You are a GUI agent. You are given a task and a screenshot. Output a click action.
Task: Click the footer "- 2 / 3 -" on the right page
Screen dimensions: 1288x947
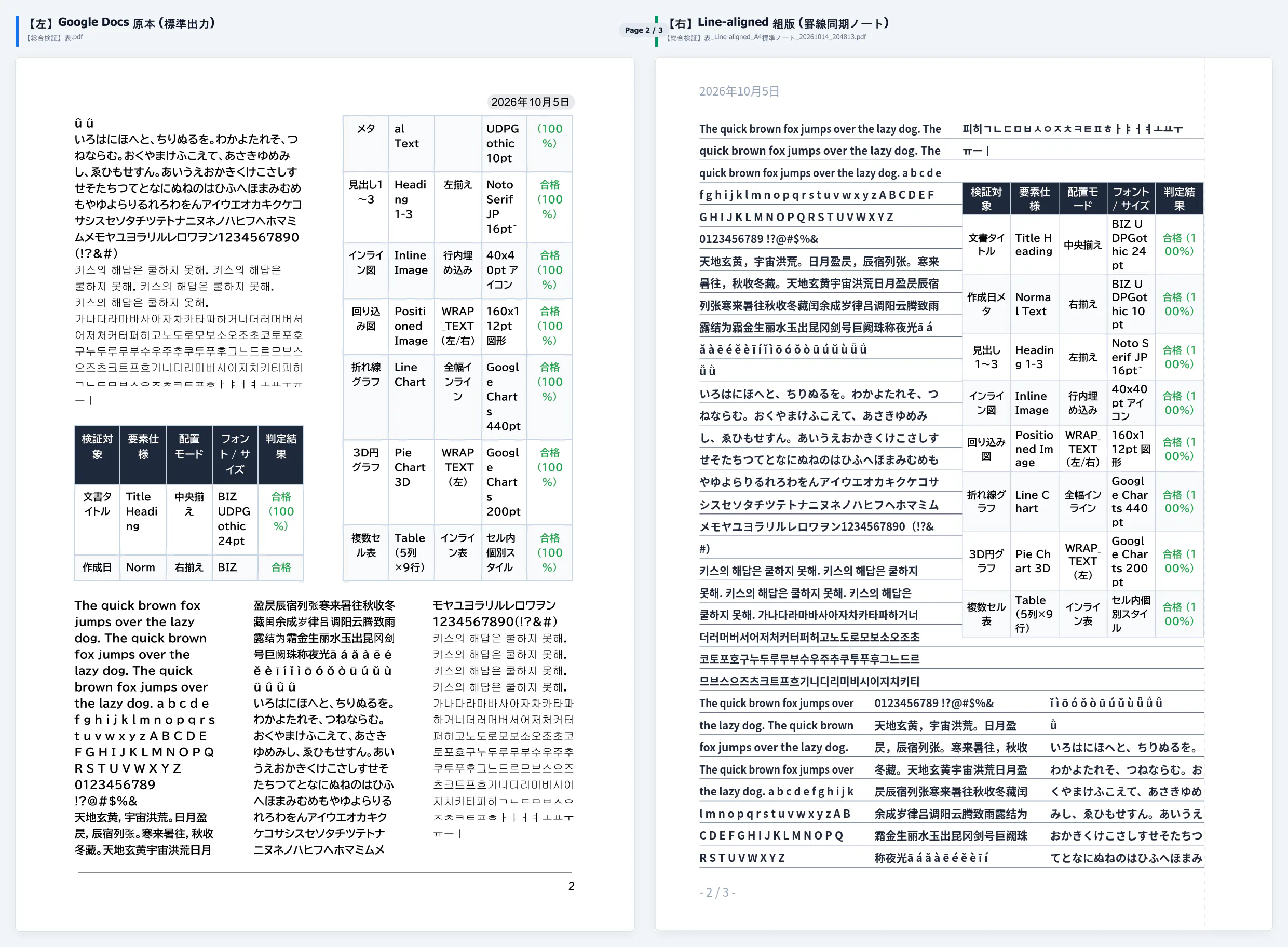click(x=717, y=892)
